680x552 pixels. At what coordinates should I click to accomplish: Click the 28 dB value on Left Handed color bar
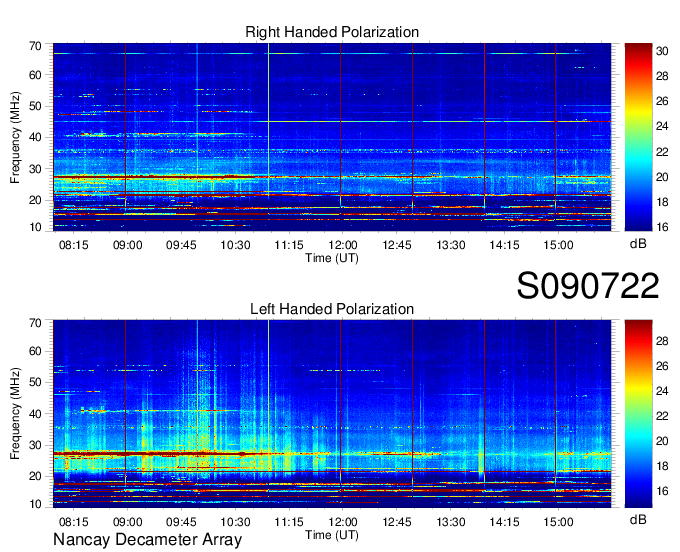pyautogui.click(x=662, y=341)
